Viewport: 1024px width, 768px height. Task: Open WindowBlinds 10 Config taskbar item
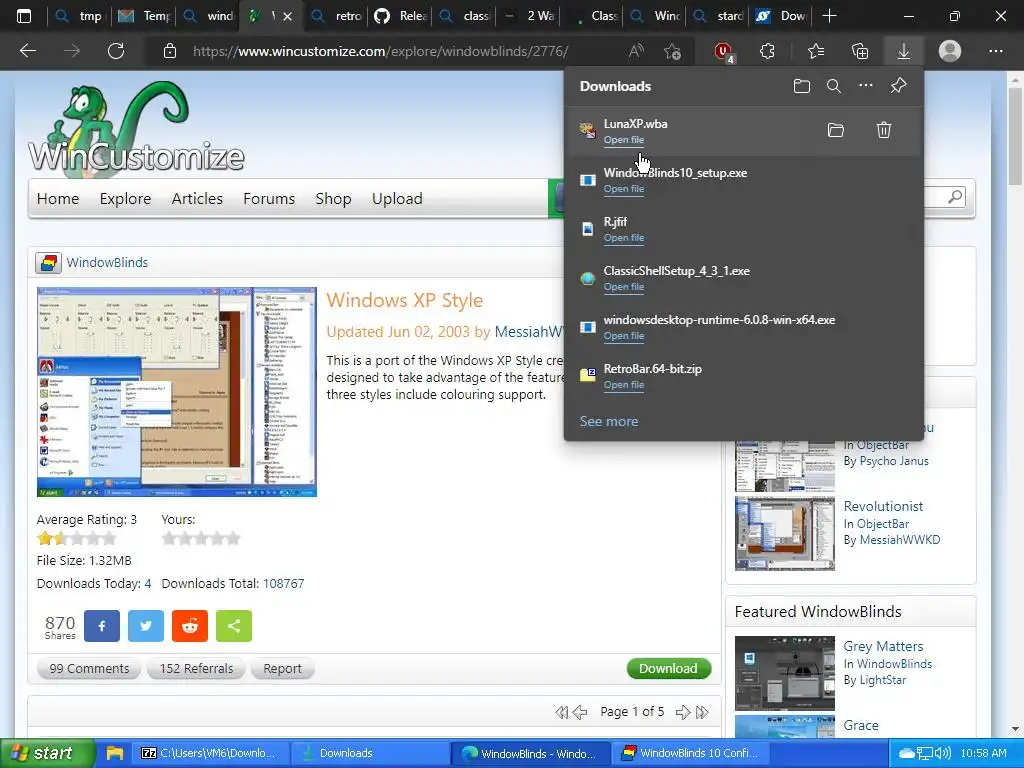(692, 753)
